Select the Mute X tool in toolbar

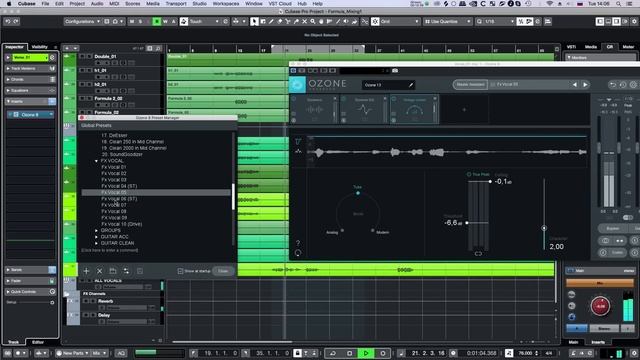pos(304,22)
